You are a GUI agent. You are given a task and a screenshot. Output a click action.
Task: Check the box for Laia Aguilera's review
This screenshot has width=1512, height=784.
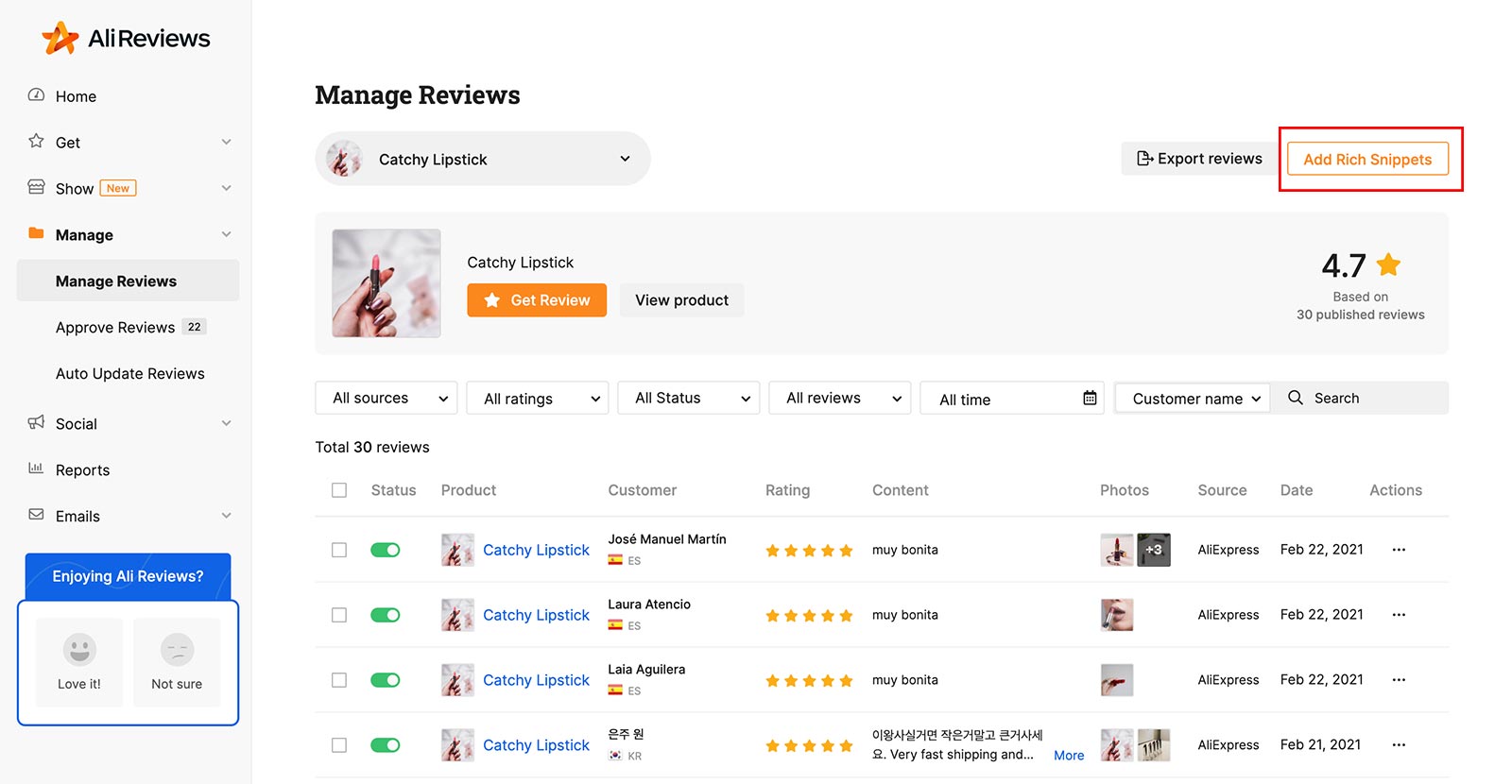[339, 680]
